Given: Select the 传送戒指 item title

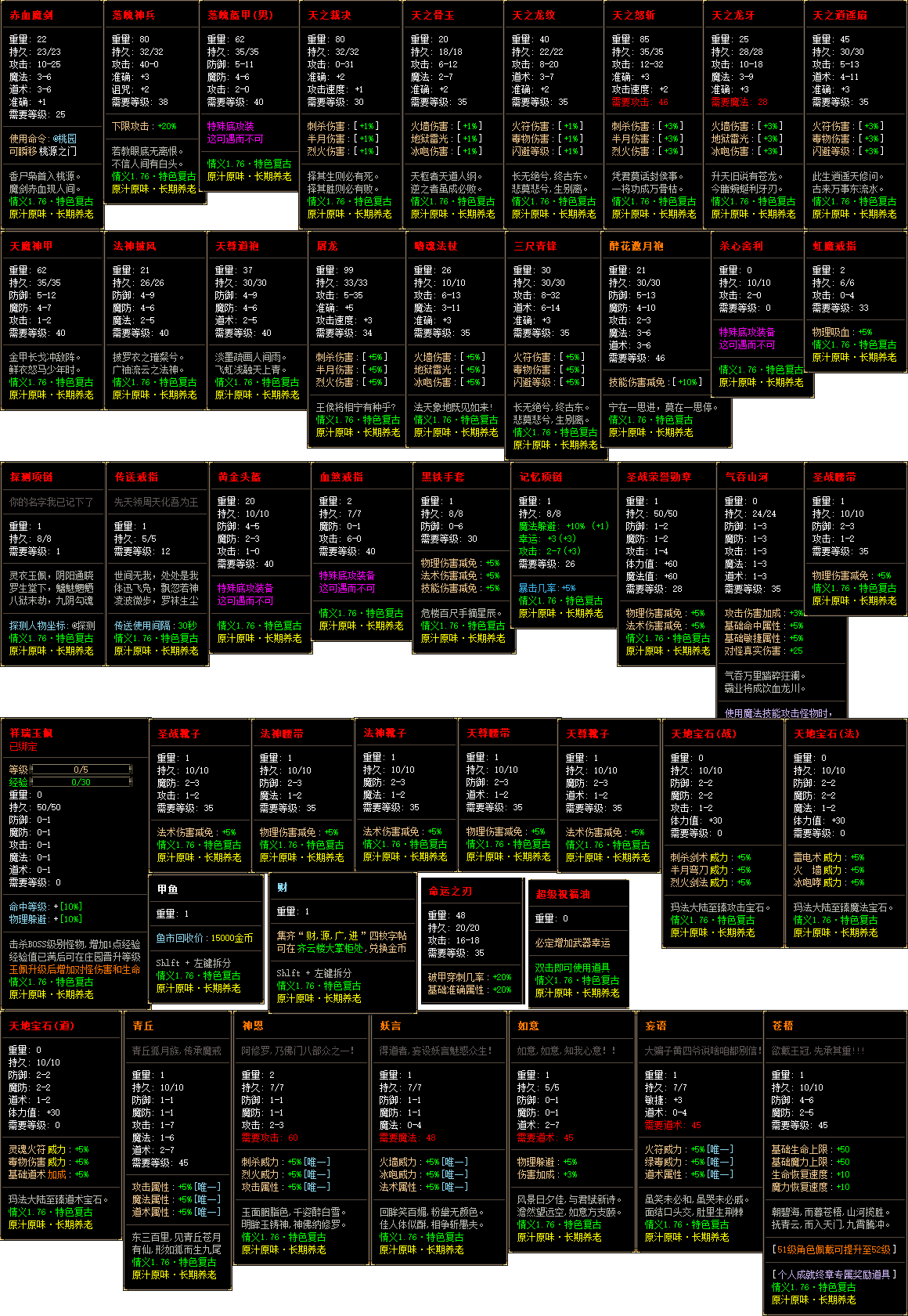Looking at the screenshot, I should click(136, 478).
